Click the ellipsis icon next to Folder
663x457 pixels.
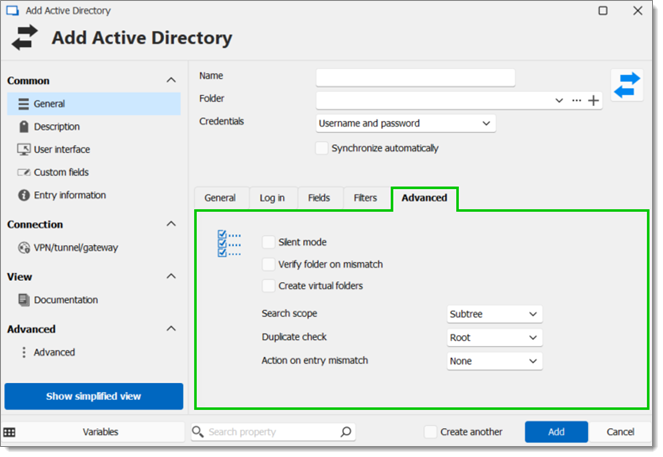576,101
